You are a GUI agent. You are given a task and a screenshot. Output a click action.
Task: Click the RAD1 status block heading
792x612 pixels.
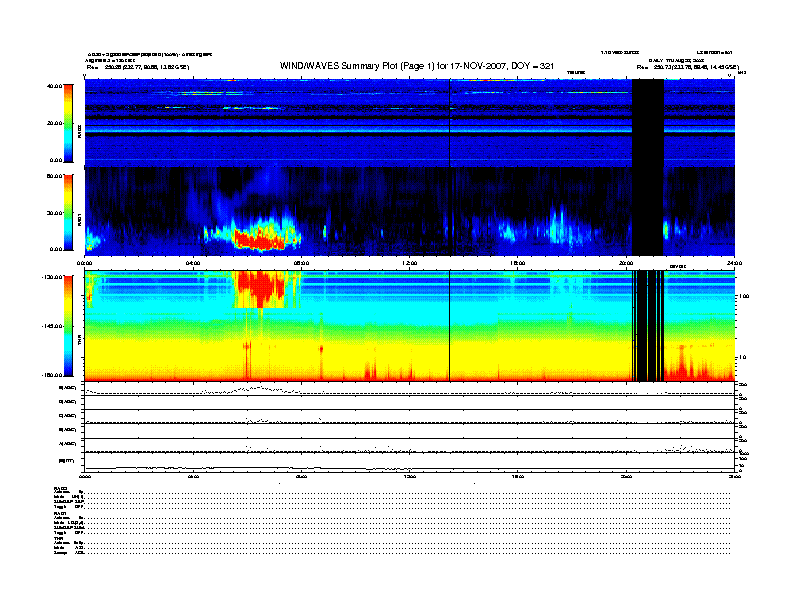[61, 514]
